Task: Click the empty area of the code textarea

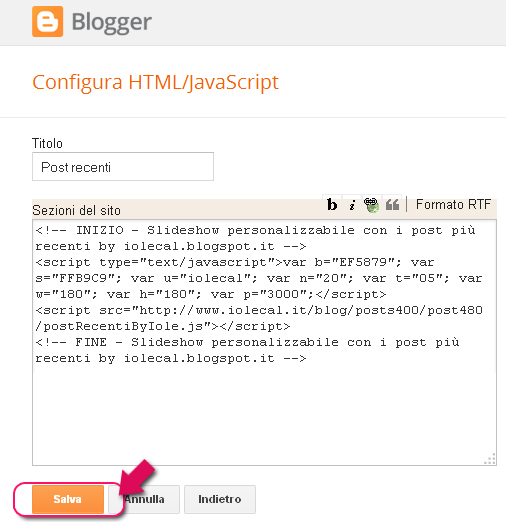Action: tap(264, 413)
